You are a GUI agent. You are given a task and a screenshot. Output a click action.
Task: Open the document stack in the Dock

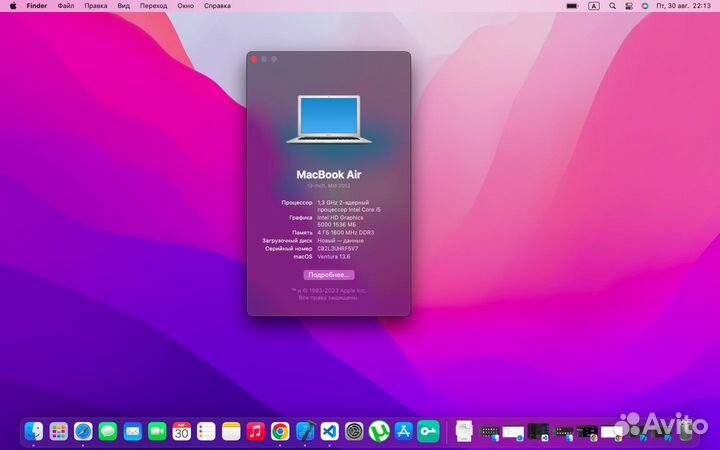coord(464,432)
